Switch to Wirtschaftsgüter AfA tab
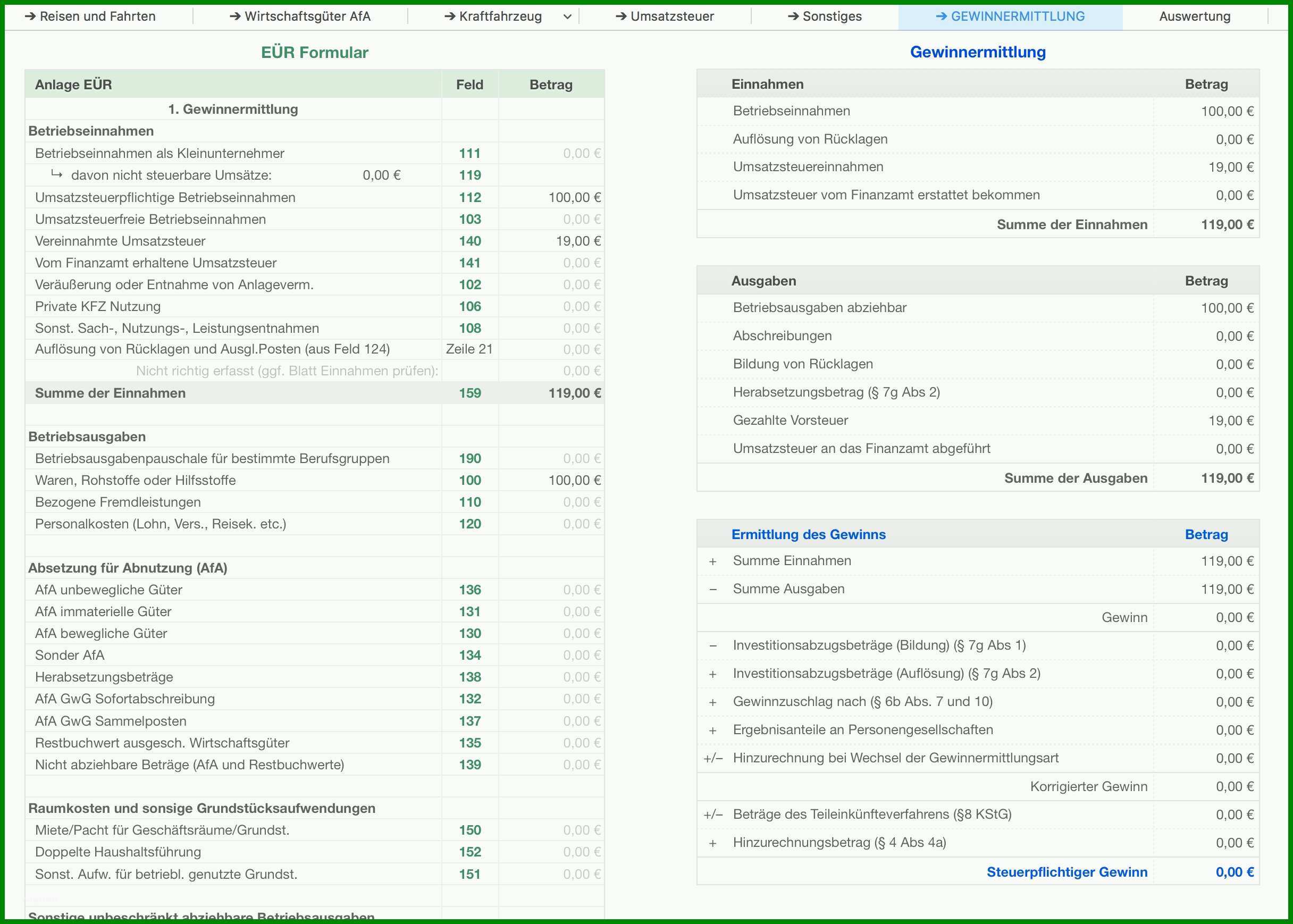Viewport: 1293px width, 924px height. click(300, 16)
